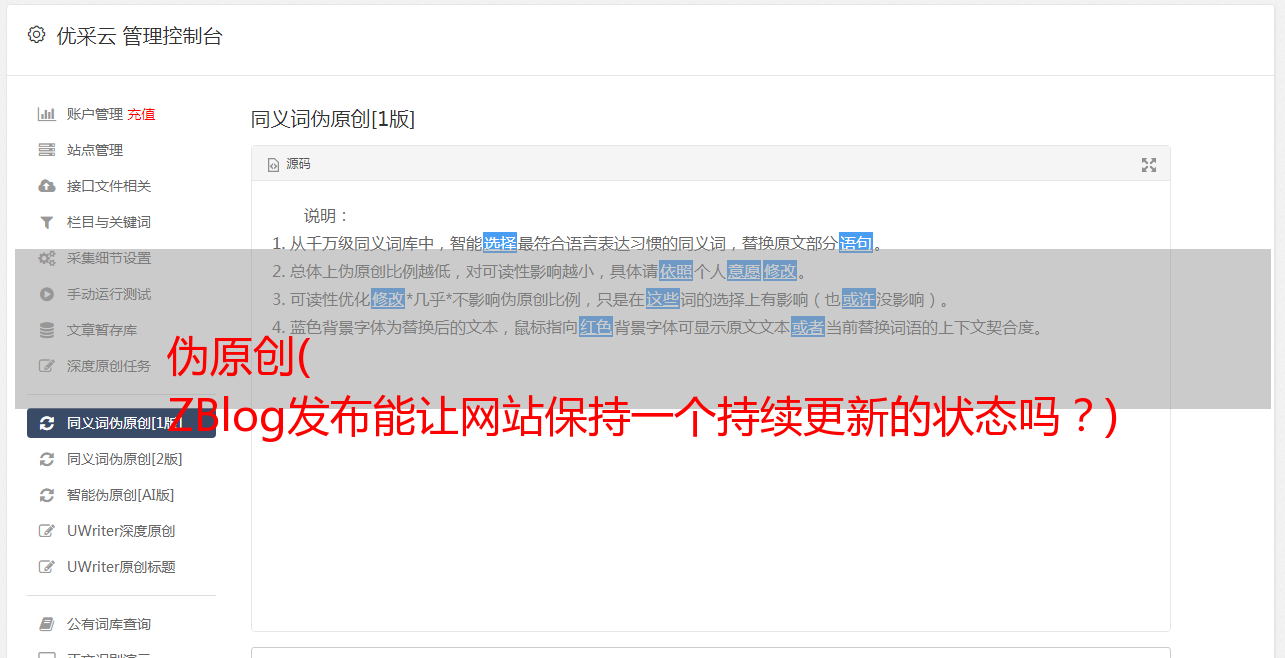Screen dimensions: 1285x658
Task: Open 智能伪原创[AI版] menu item
Action: click(121, 495)
